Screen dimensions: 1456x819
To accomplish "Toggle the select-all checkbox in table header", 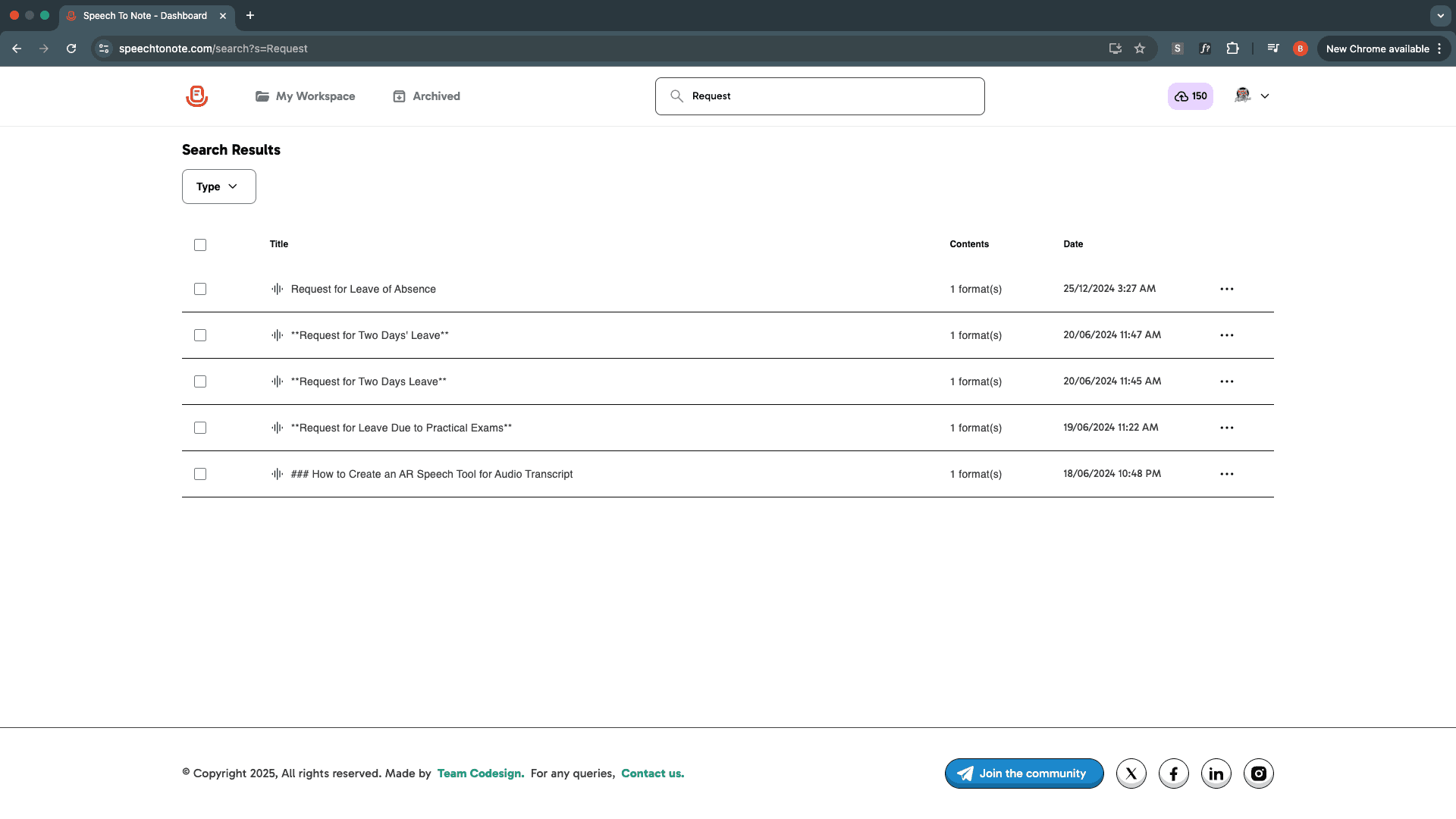I will click(x=200, y=245).
